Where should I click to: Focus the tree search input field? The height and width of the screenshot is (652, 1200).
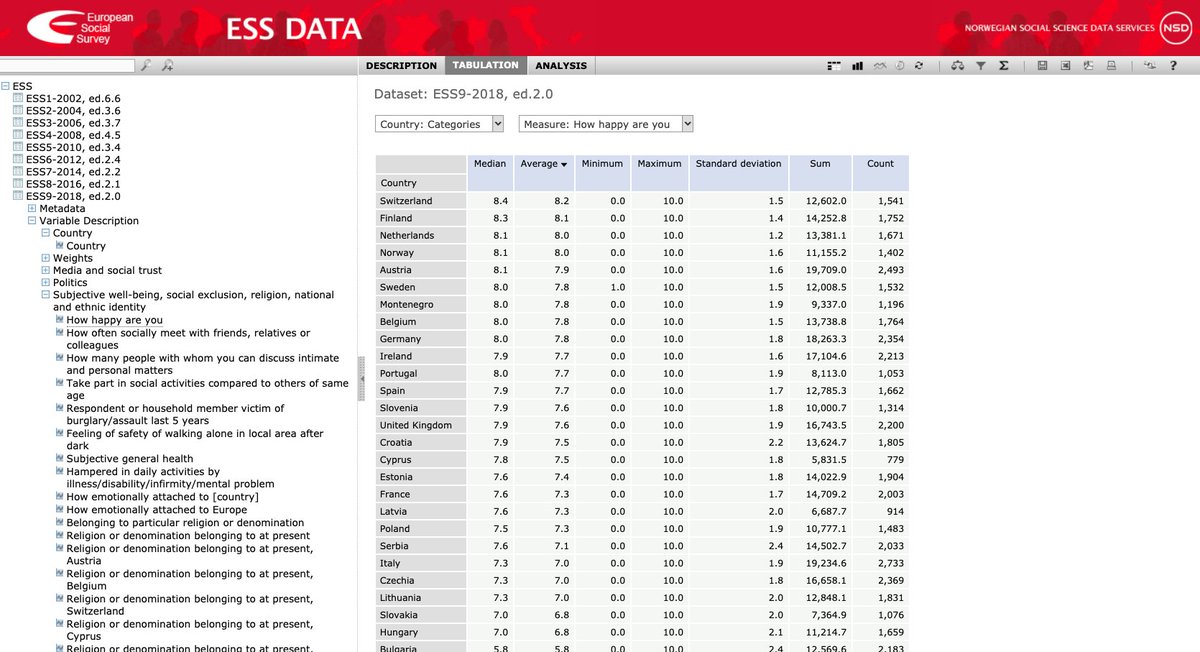(67, 66)
